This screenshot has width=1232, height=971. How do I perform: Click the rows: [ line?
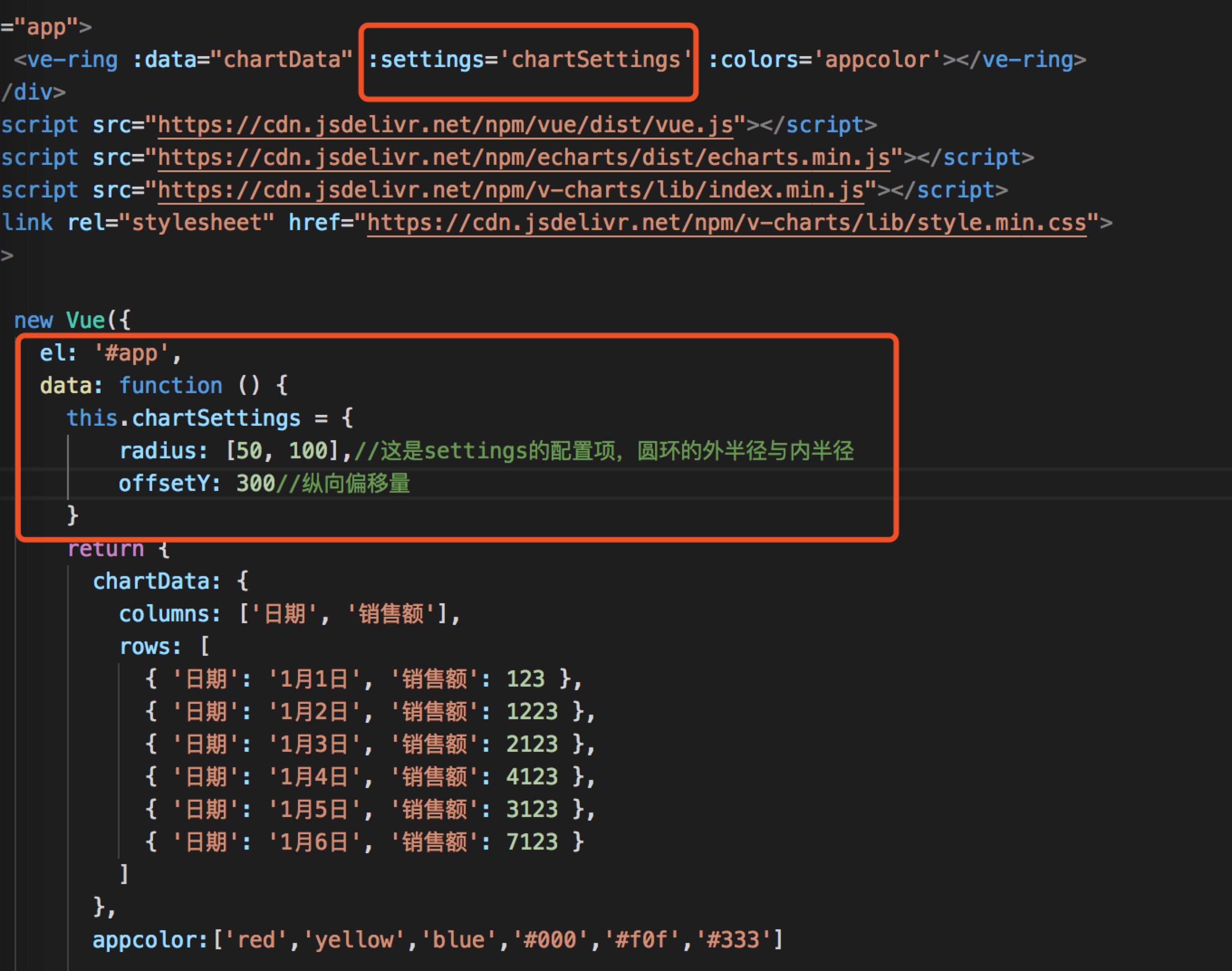click(164, 646)
